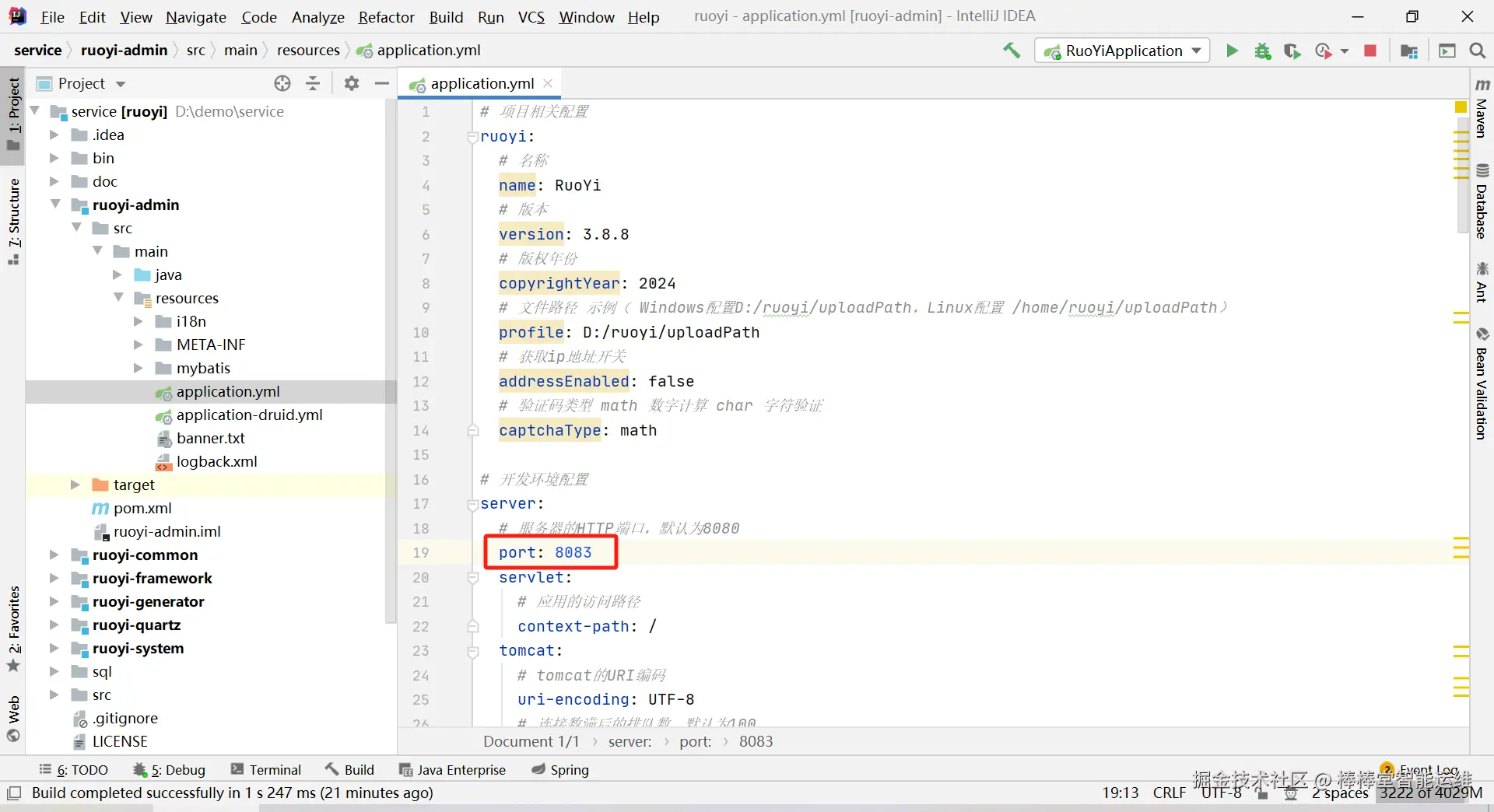Open the 6: TODO tool window
The image size is (1494, 812).
pyautogui.click(x=74, y=770)
